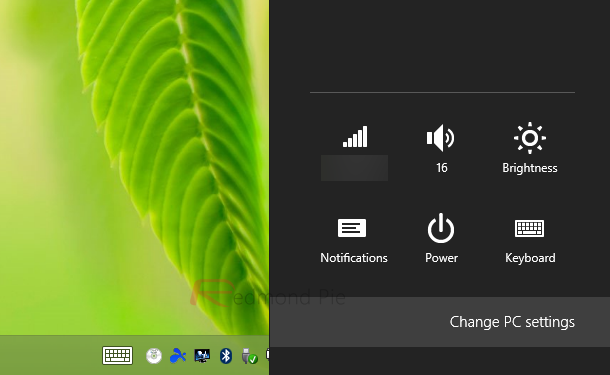Click the volume level 16 label

tap(442, 168)
